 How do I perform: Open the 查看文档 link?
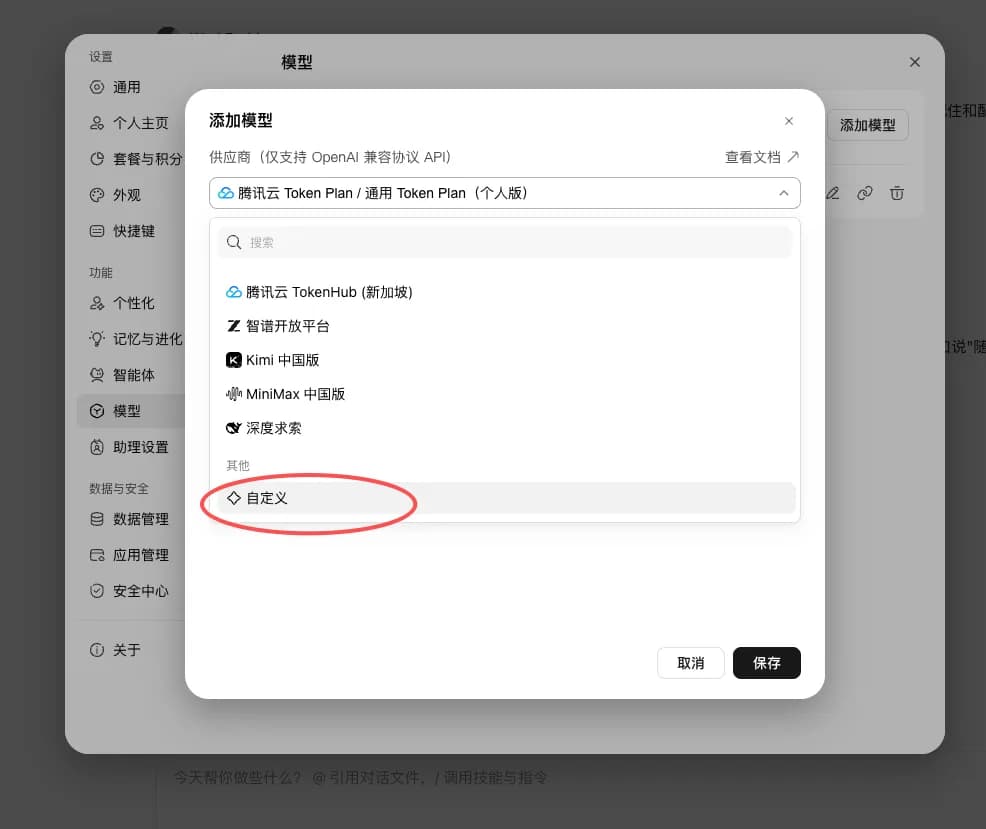pyautogui.click(x=762, y=157)
